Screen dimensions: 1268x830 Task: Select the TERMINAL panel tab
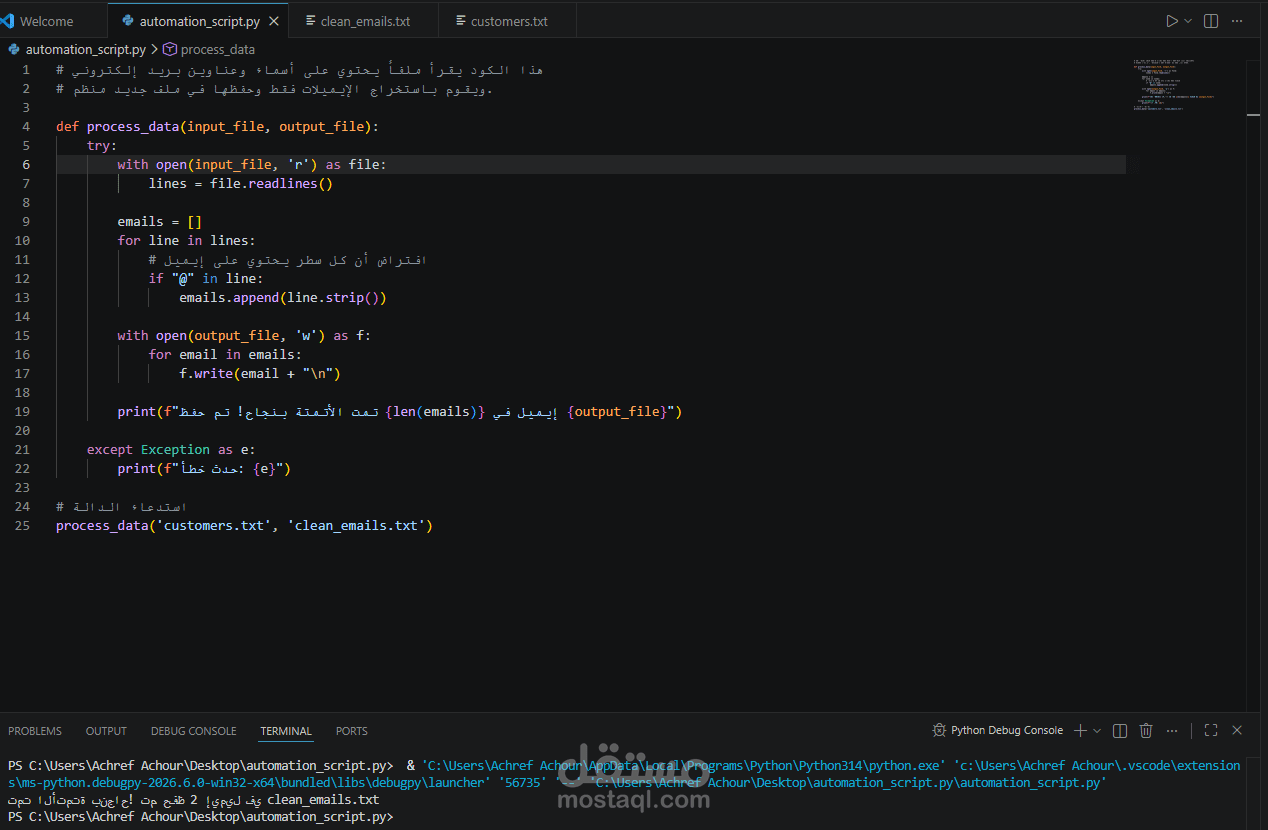[x=286, y=731]
